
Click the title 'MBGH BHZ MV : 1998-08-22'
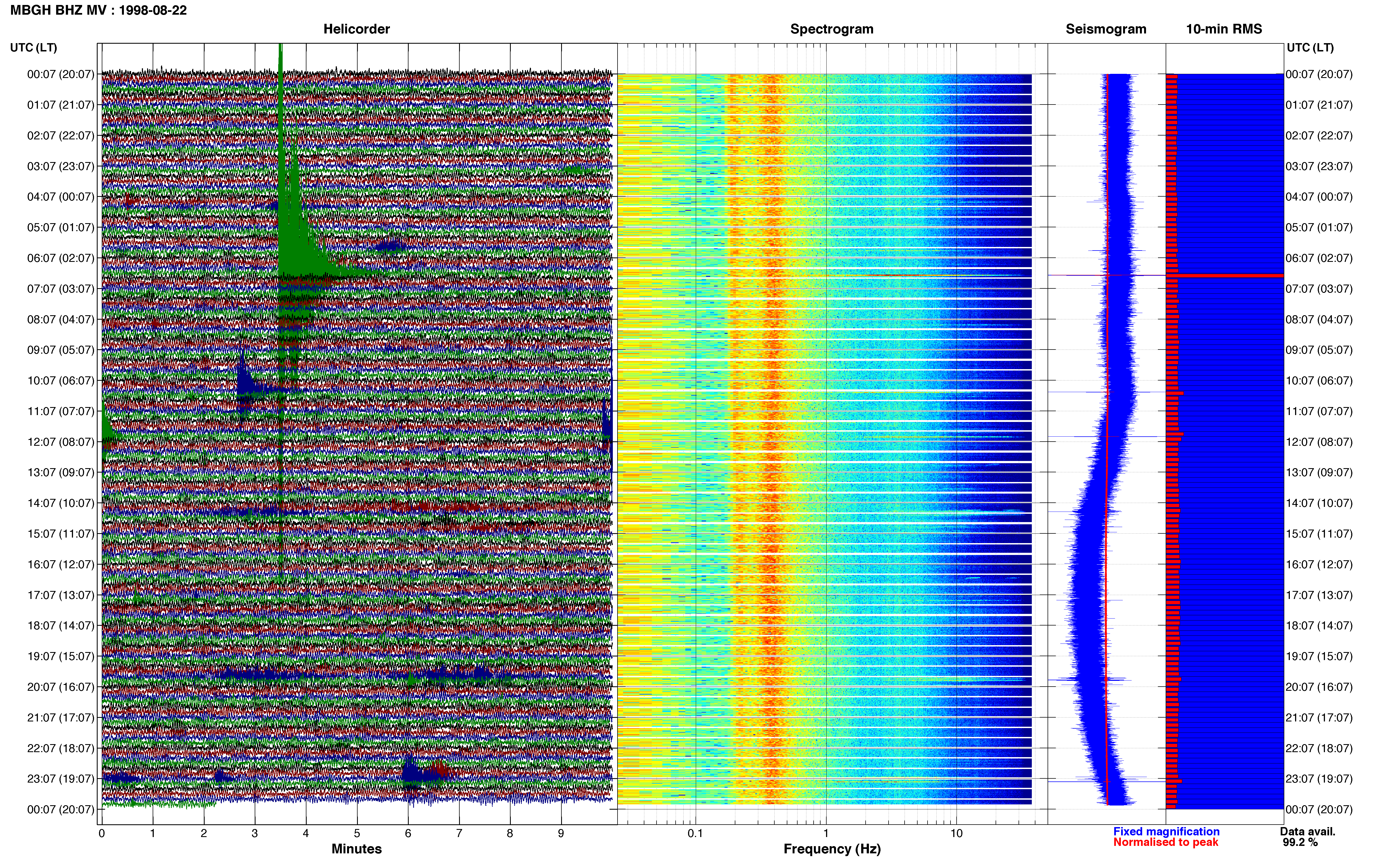point(98,10)
